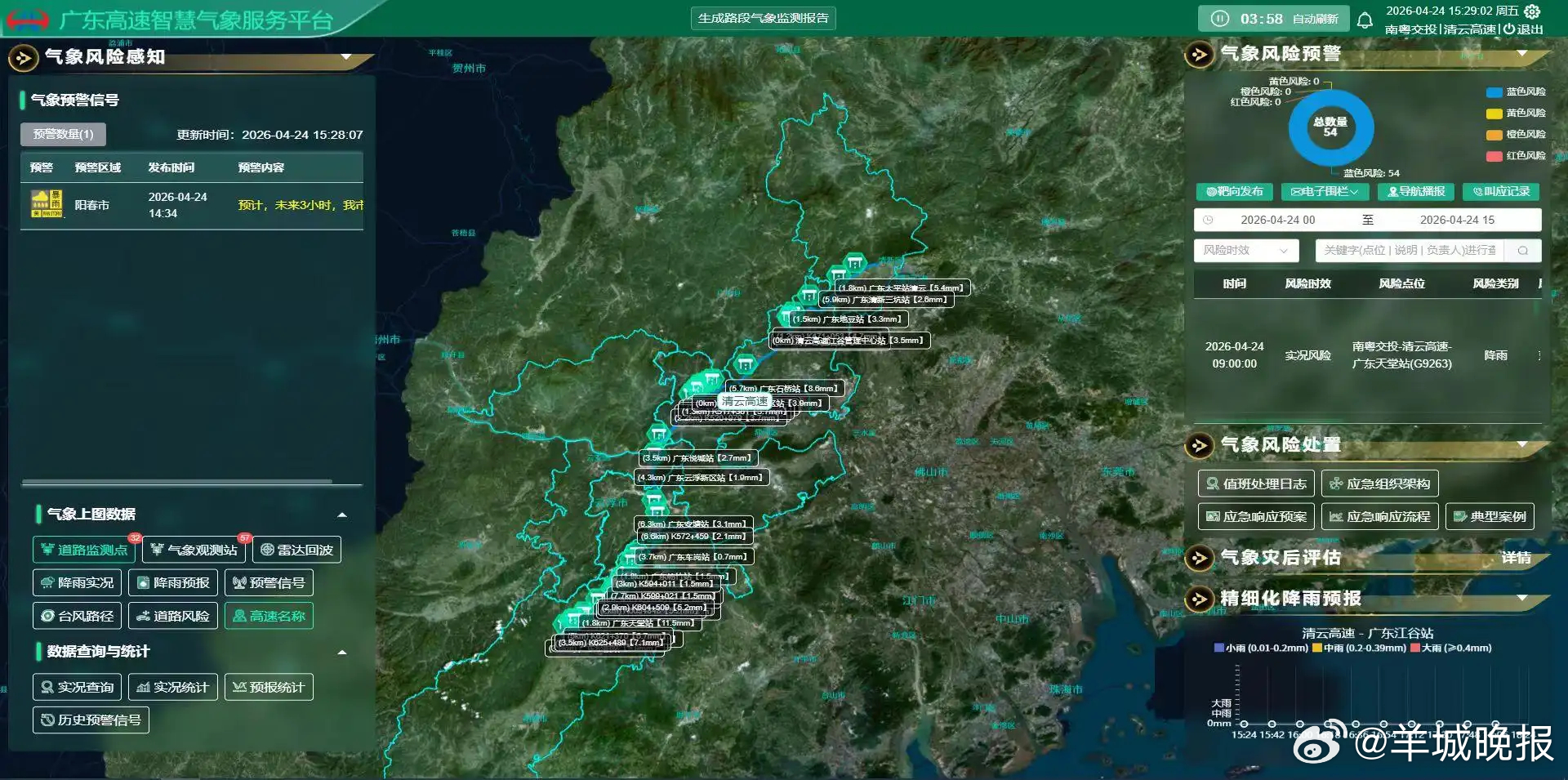
Task: Open settings gear in top bar
Action: [1532, 11]
